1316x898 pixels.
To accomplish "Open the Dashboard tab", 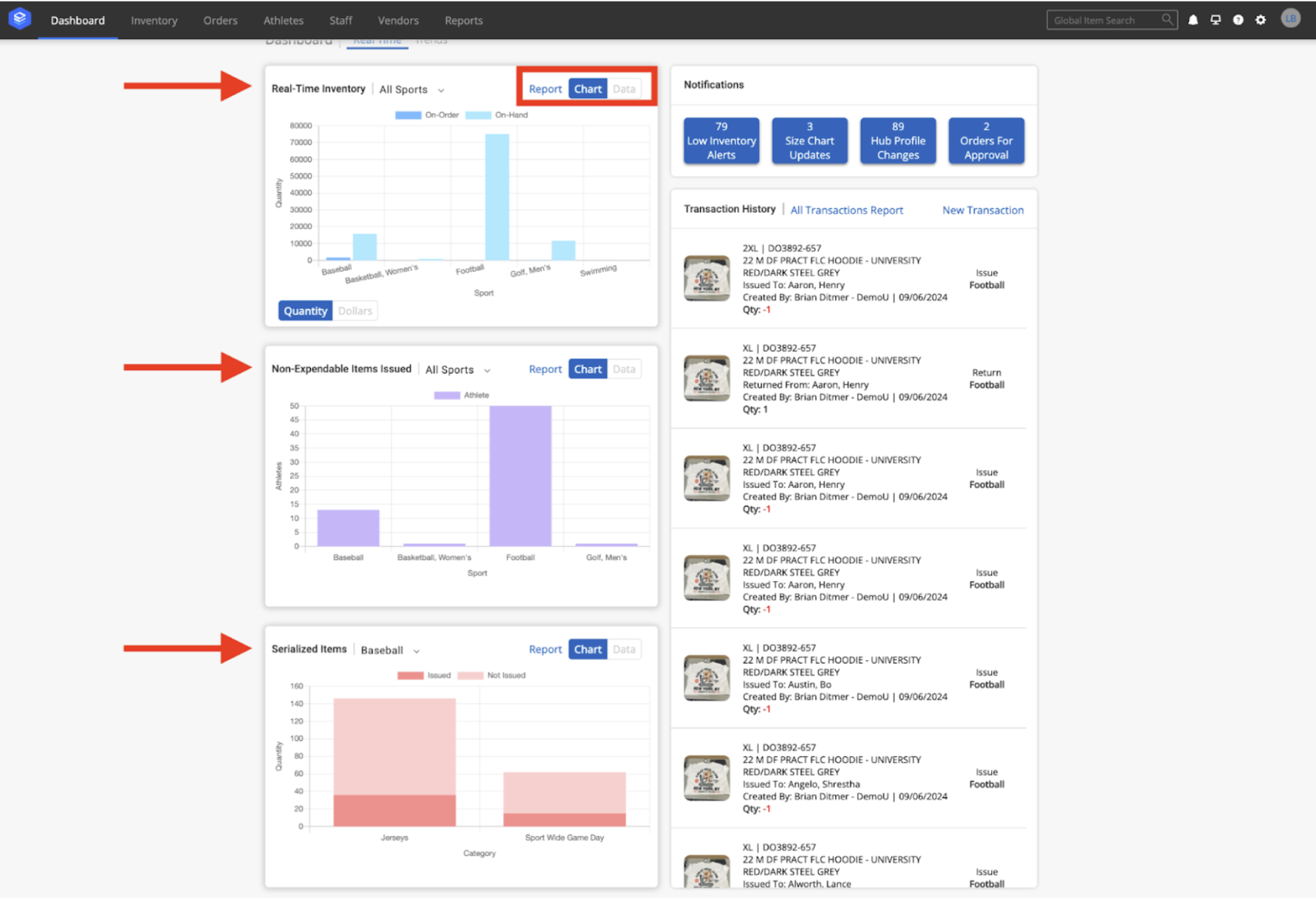I will pos(78,21).
